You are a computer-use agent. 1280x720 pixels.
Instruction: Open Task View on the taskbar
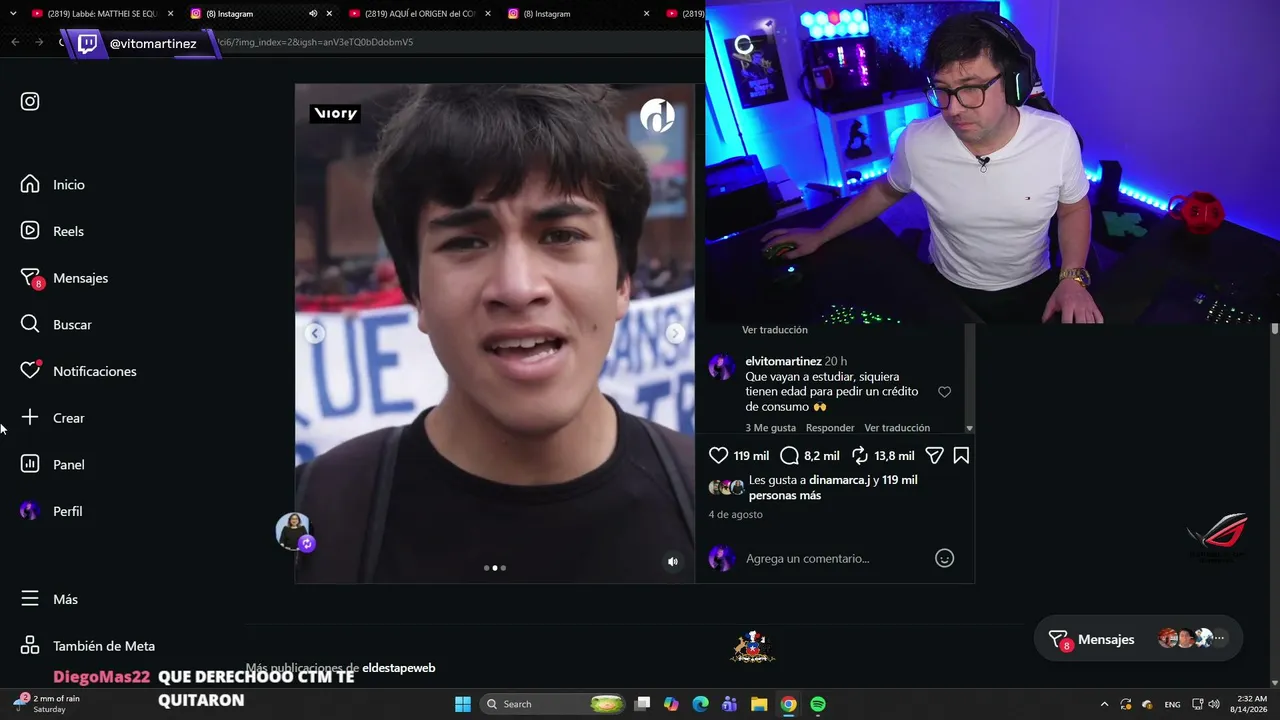click(643, 704)
